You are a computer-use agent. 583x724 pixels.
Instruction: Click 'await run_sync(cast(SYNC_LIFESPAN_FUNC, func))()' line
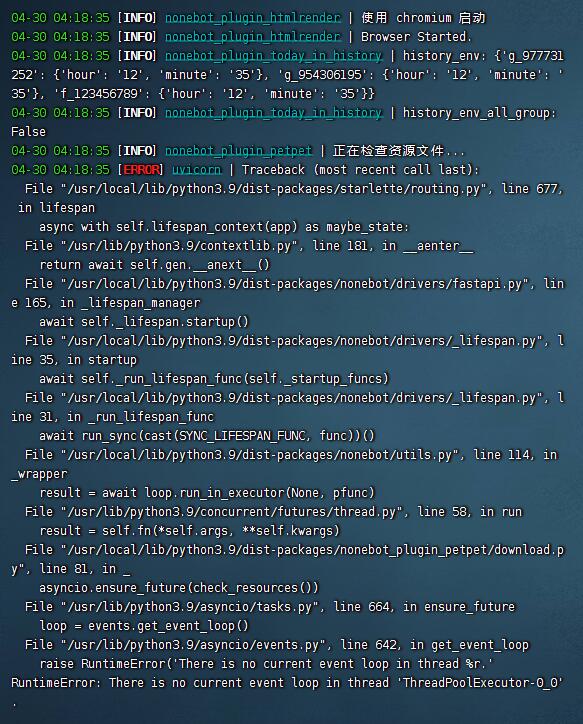click(207, 435)
